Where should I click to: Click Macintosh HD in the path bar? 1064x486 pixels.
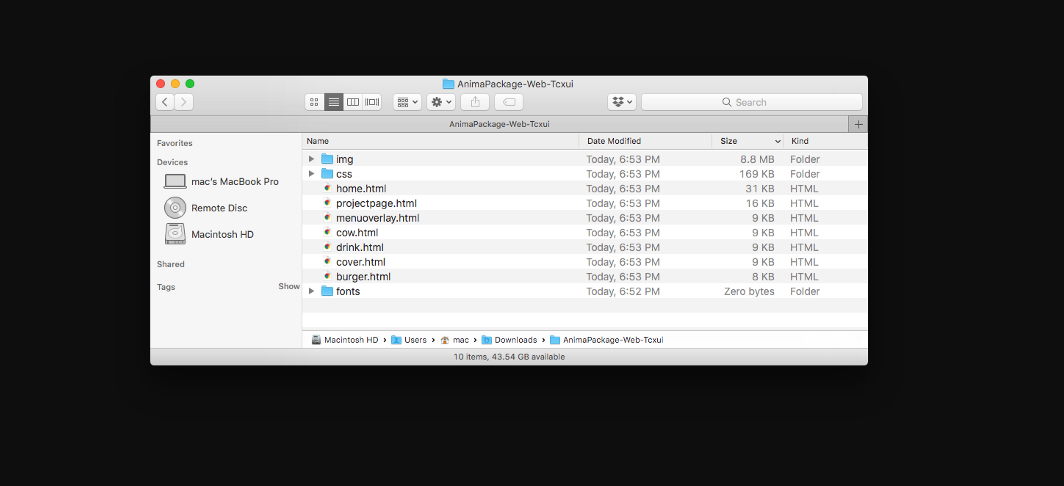click(345, 340)
